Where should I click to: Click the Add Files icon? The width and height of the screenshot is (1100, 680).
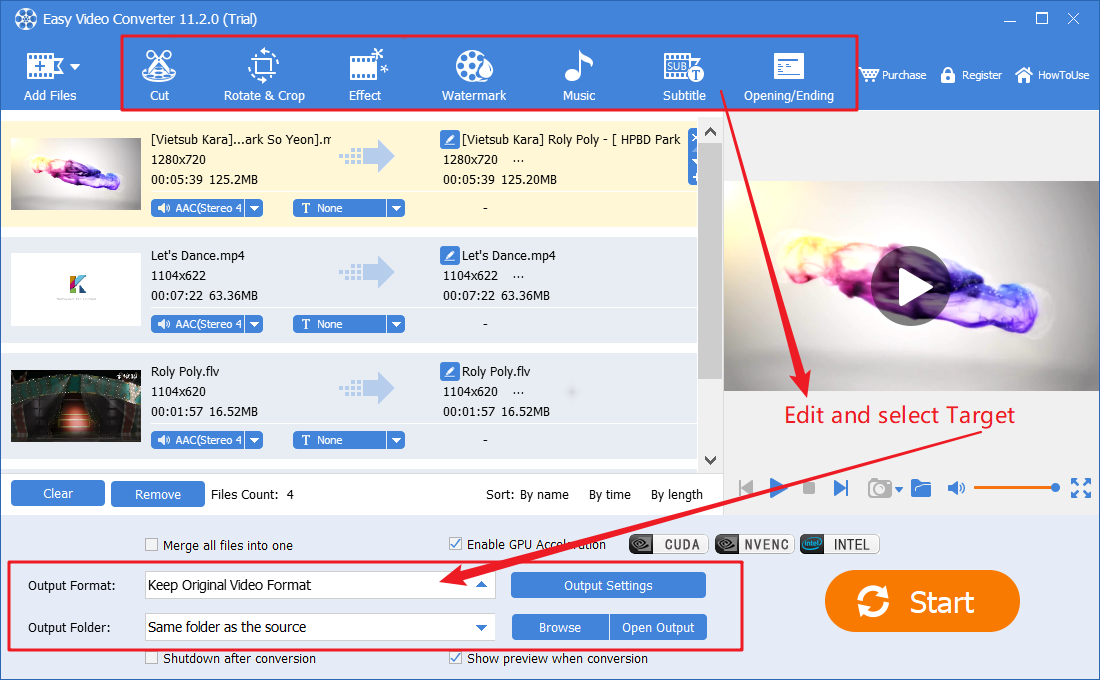coord(45,67)
